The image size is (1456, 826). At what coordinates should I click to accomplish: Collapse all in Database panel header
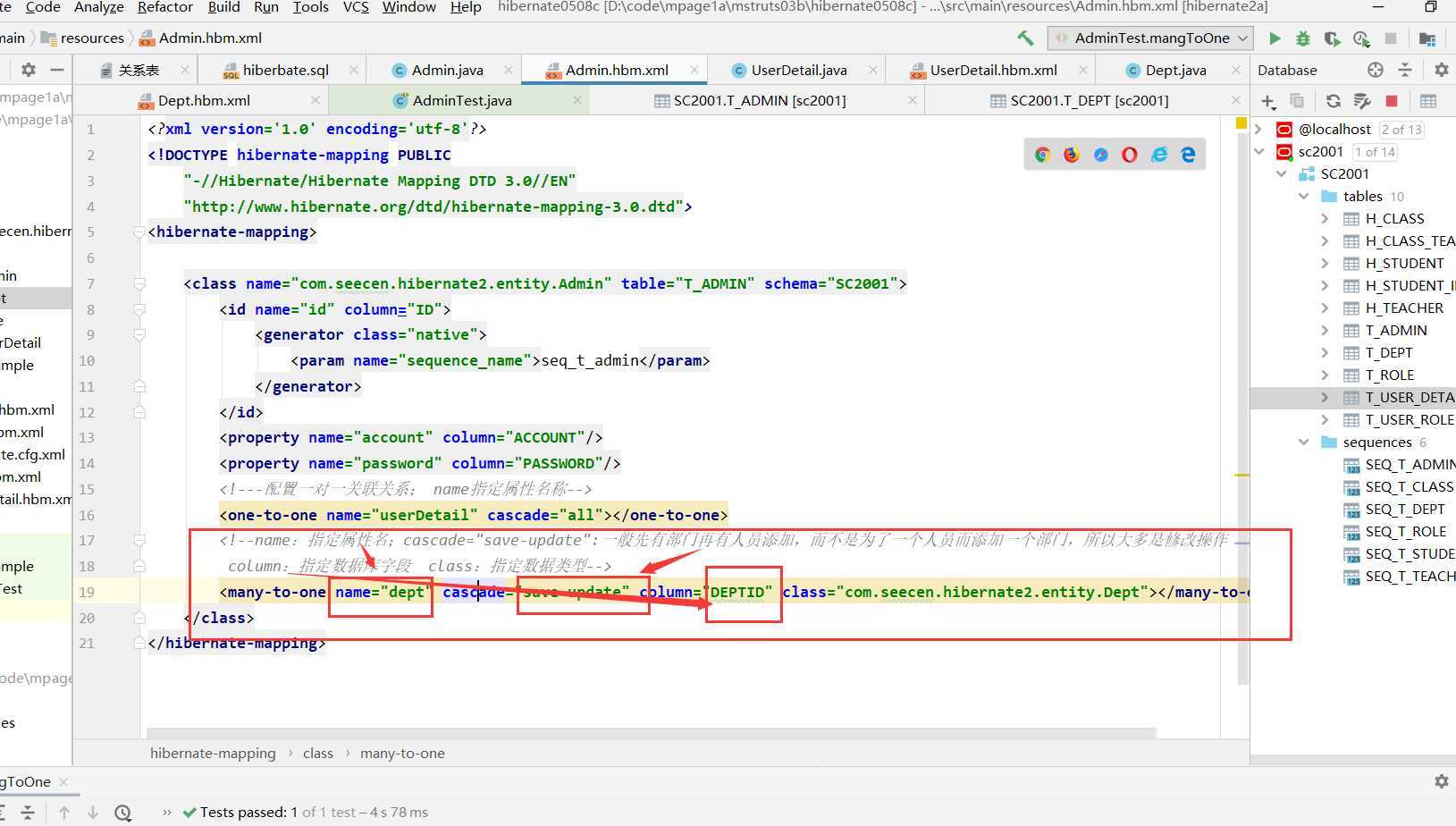coord(1405,70)
